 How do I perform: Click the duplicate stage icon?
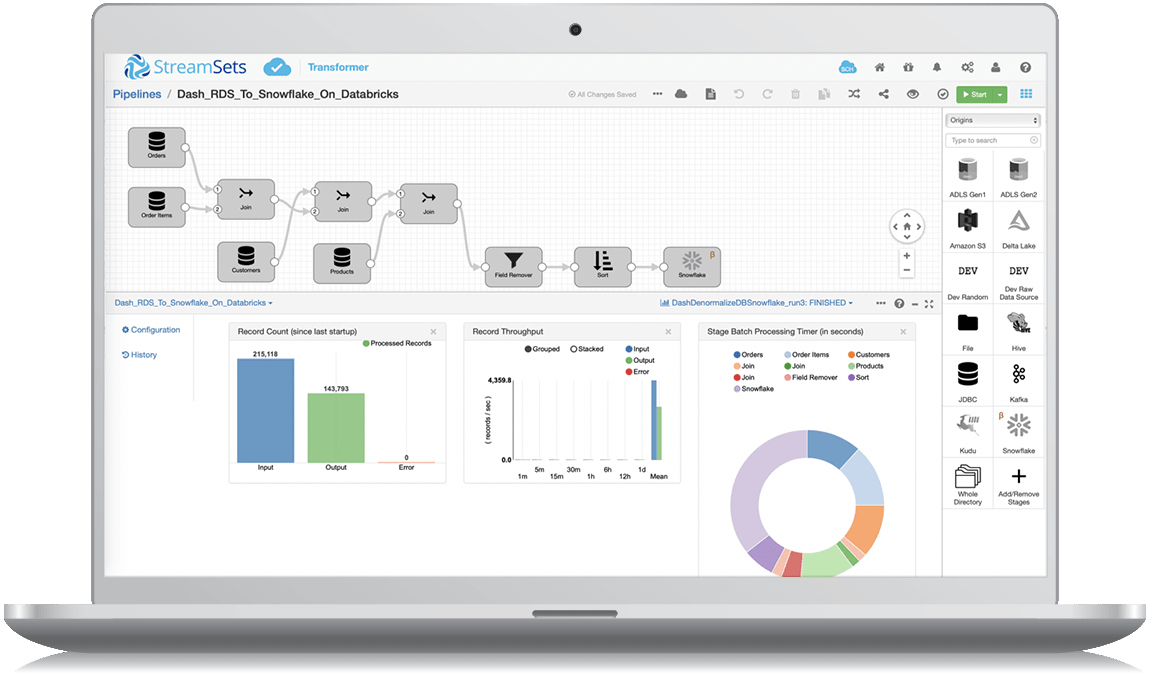[824, 94]
